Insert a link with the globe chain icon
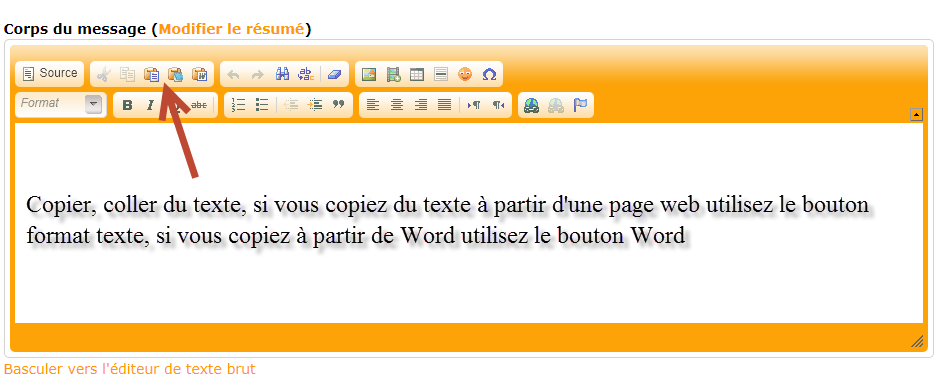Image resolution: width=947 pixels, height=392 pixels. [531, 105]
